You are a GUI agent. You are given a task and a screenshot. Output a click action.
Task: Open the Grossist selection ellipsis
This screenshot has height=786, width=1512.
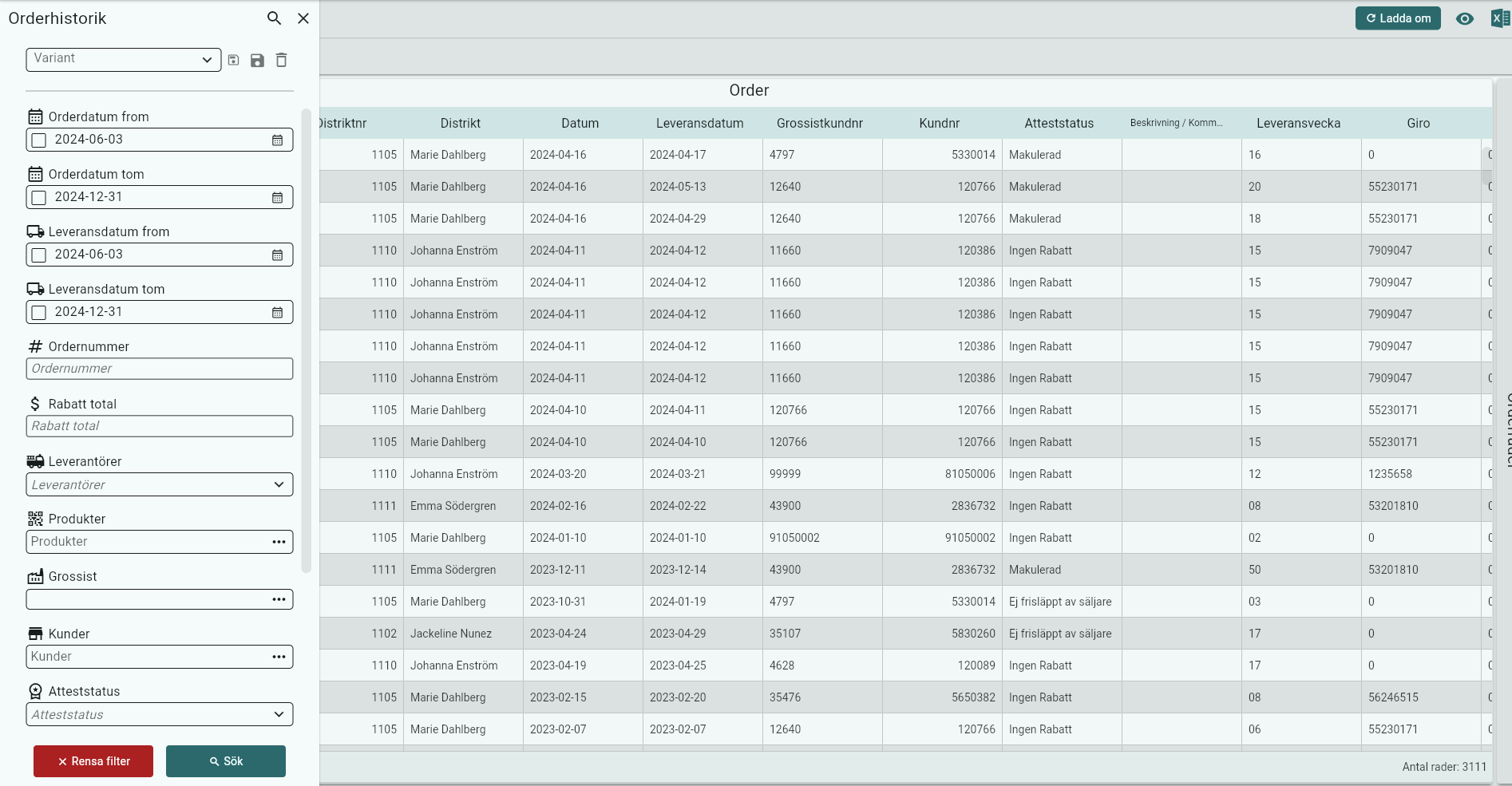pos(279,599)
